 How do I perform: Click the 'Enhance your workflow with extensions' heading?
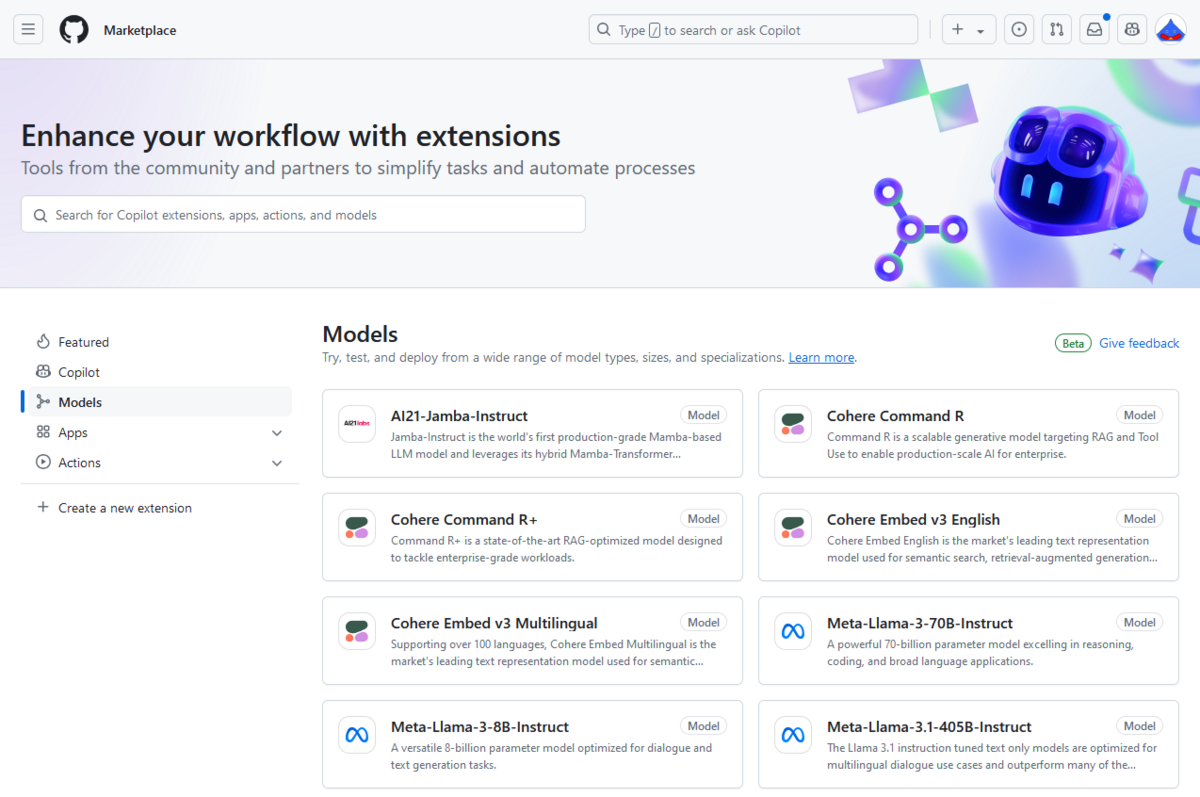[291, 135]
